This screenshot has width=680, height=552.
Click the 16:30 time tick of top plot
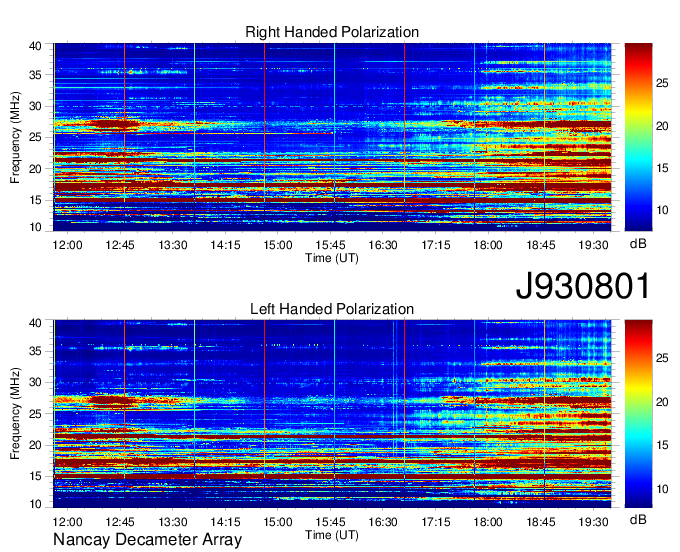[x=383, y=245]
